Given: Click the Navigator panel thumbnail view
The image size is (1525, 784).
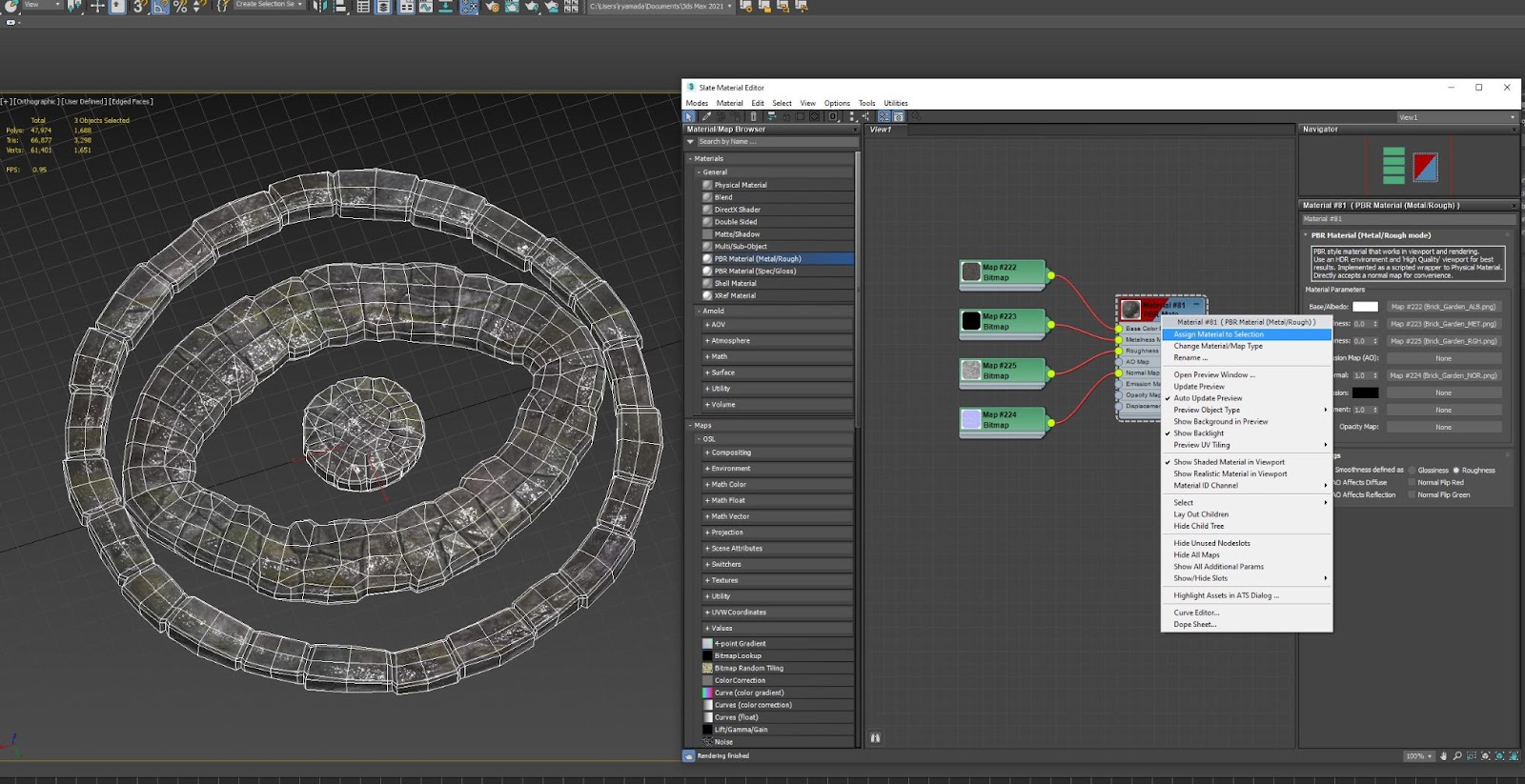Looking at the screenshot, I should coord(1409,166).
